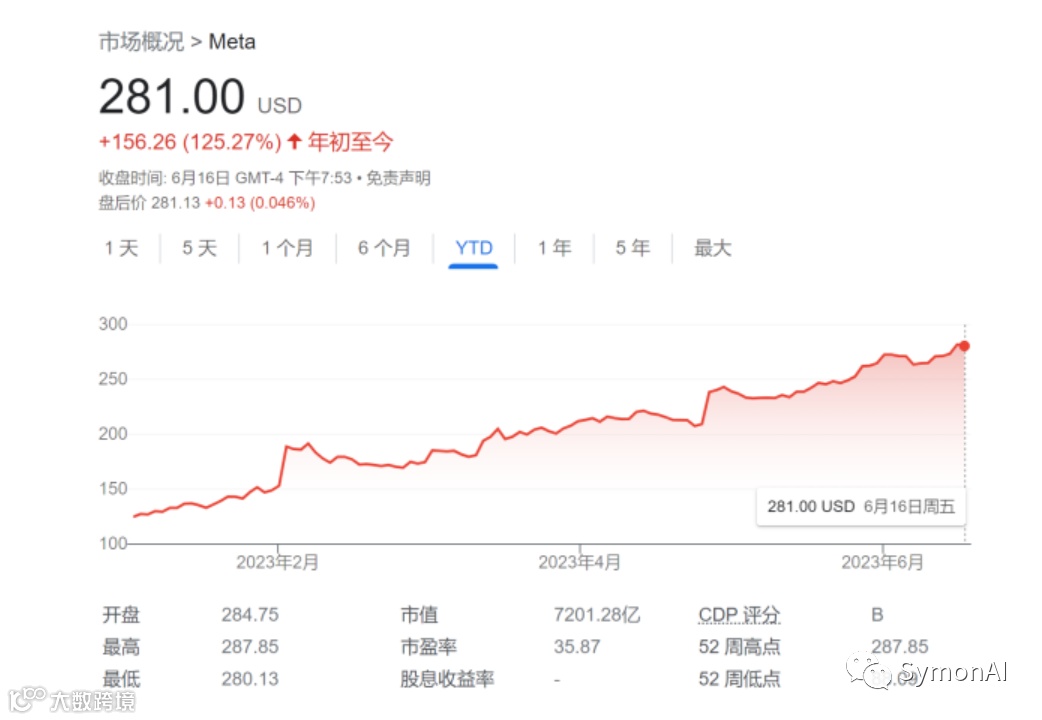
Task: Click the YTD tab
Action: (474, 248)
